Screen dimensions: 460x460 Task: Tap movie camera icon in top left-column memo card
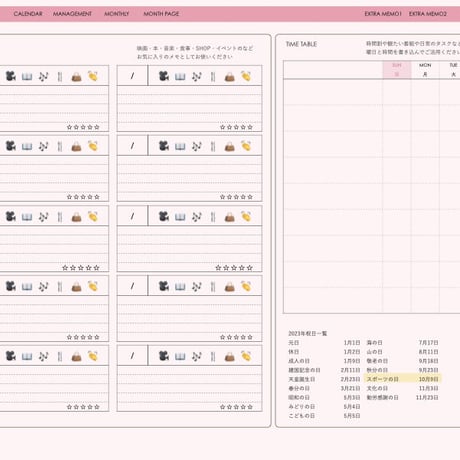click(11, 76)
